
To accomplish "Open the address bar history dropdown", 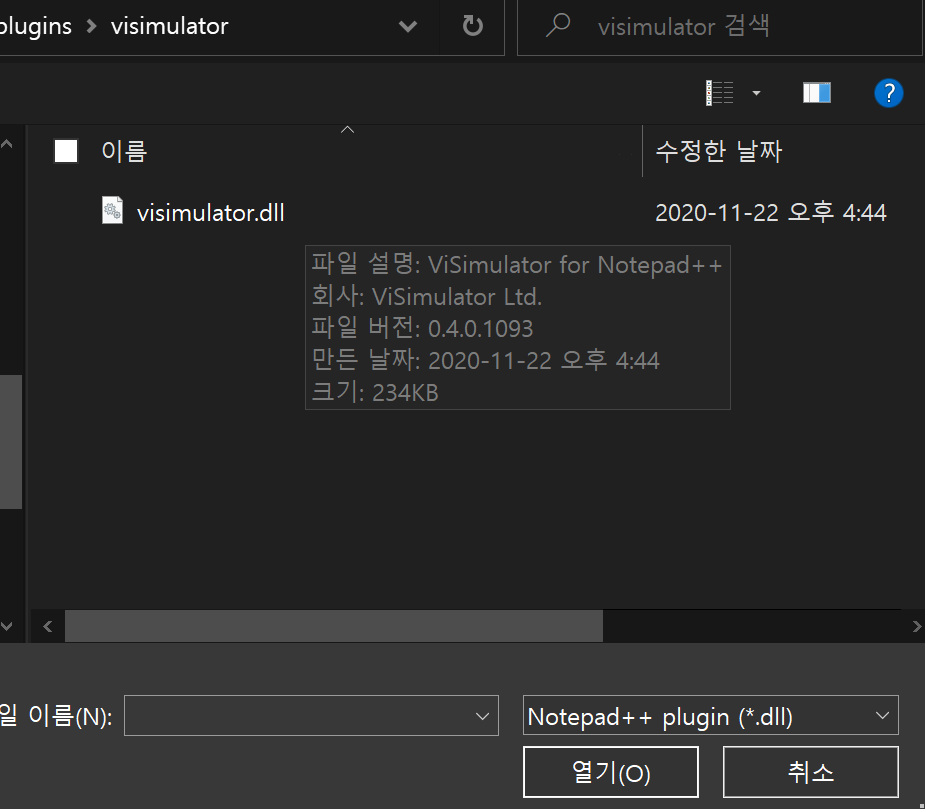I will click(x=408, y=26).
